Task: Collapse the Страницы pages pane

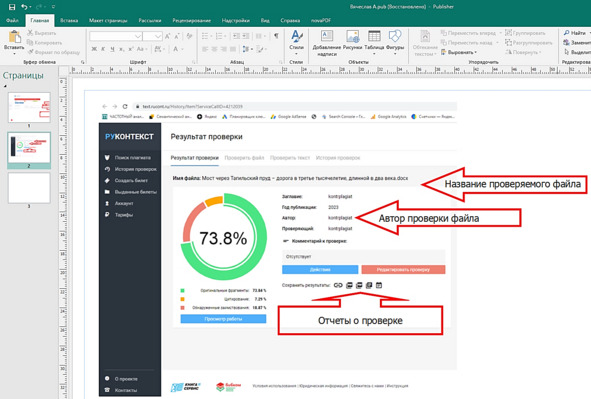Action: [x=5, y=86]
